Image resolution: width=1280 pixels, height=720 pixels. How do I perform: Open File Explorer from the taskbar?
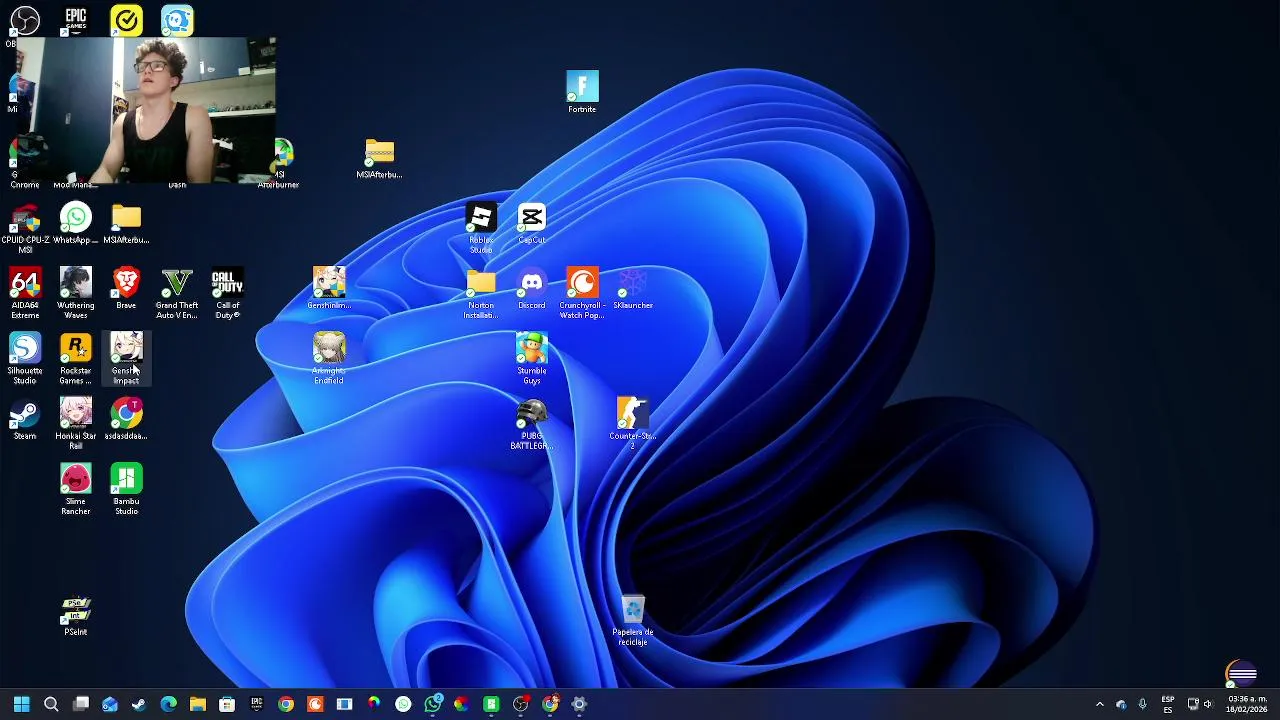(x=198, y=704)
